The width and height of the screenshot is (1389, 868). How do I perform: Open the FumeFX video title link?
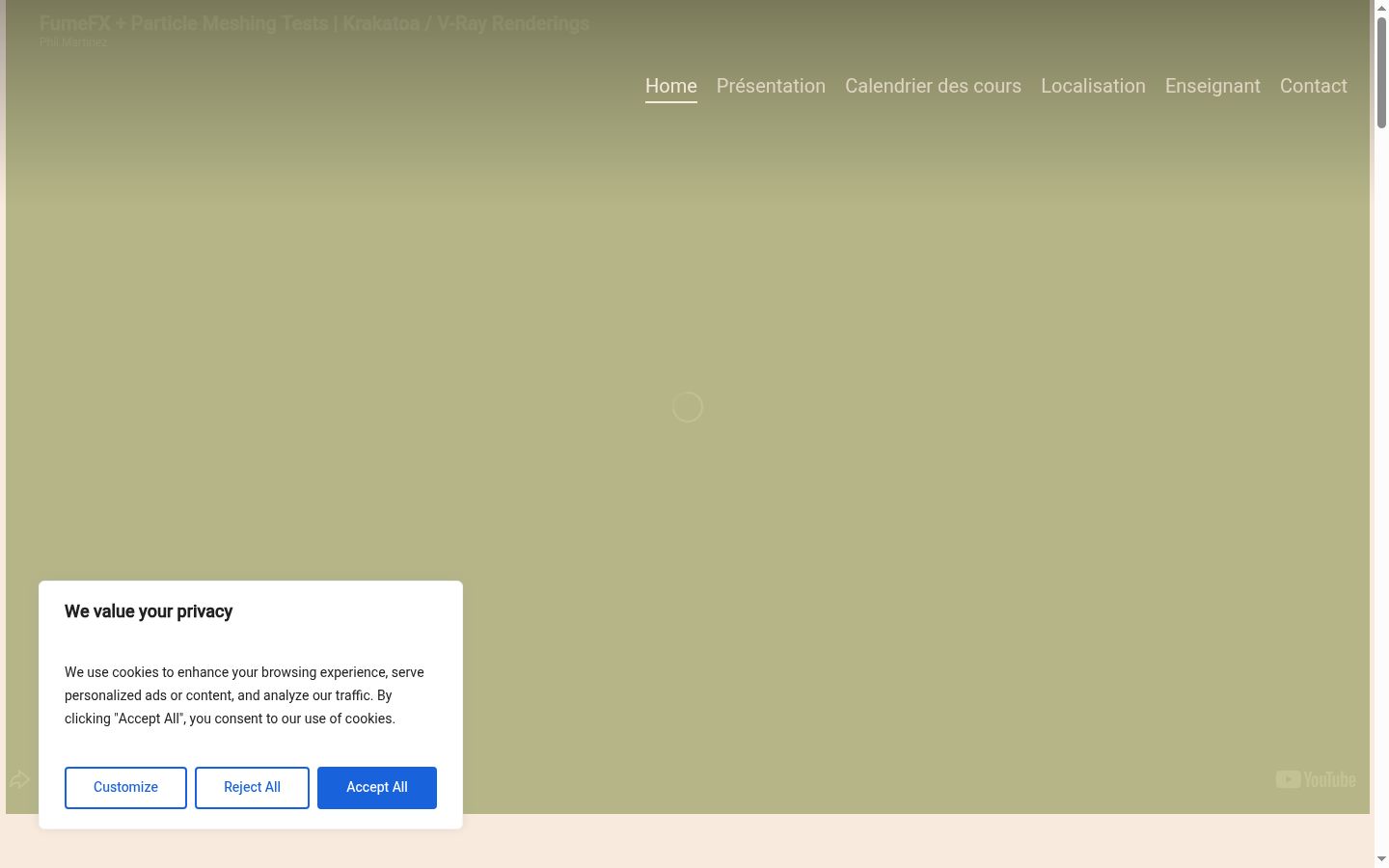point(314,23)
